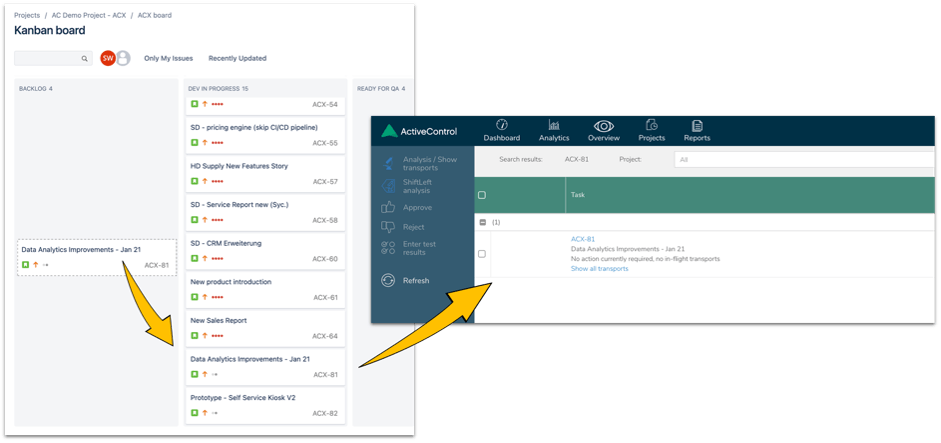The width and height of the screenshot is (941, 443).
Task: Click the BACKLOG 4 column header
Action: (35, 89)
